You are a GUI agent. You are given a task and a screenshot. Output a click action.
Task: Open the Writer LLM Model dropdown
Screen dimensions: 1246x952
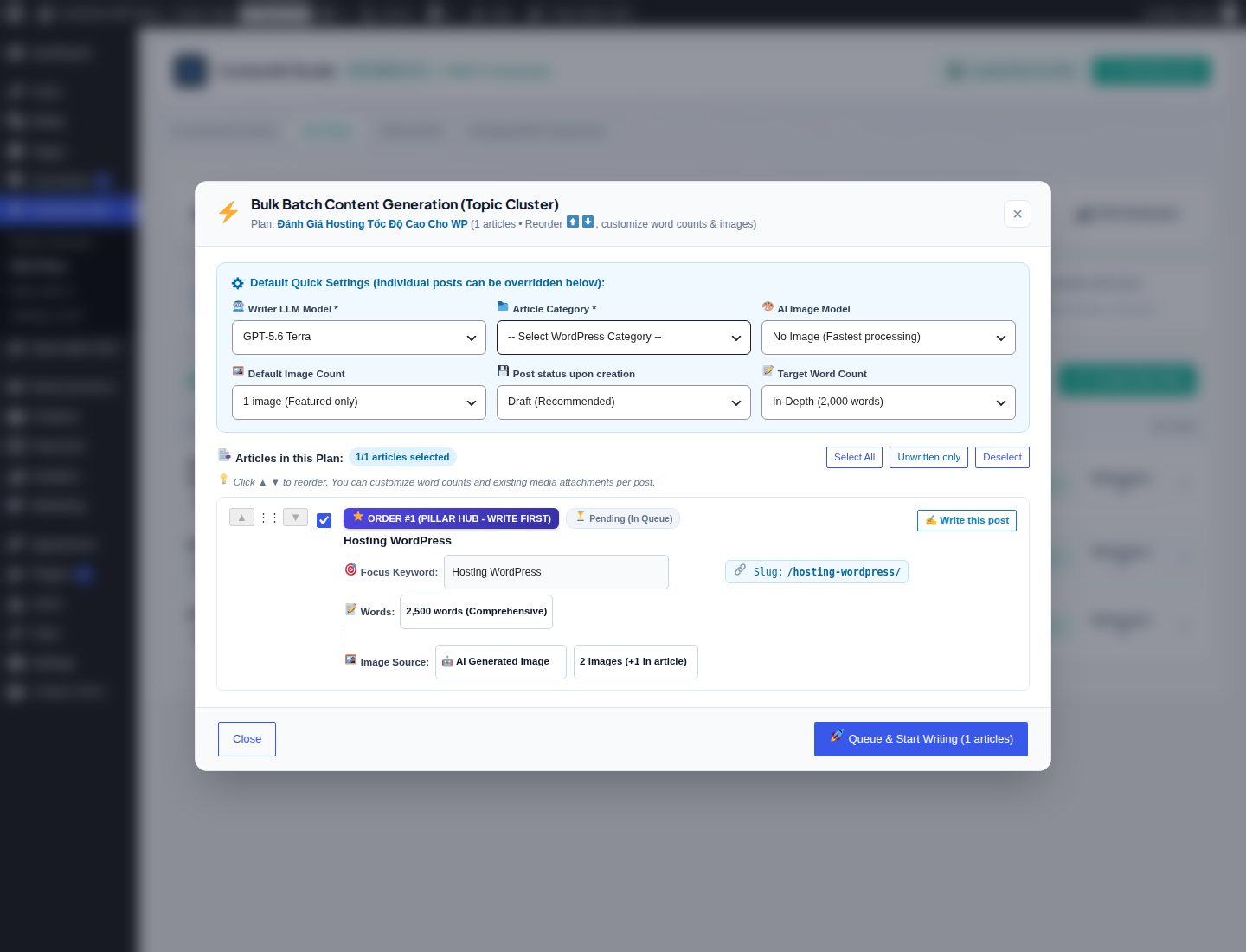point(359,338)
